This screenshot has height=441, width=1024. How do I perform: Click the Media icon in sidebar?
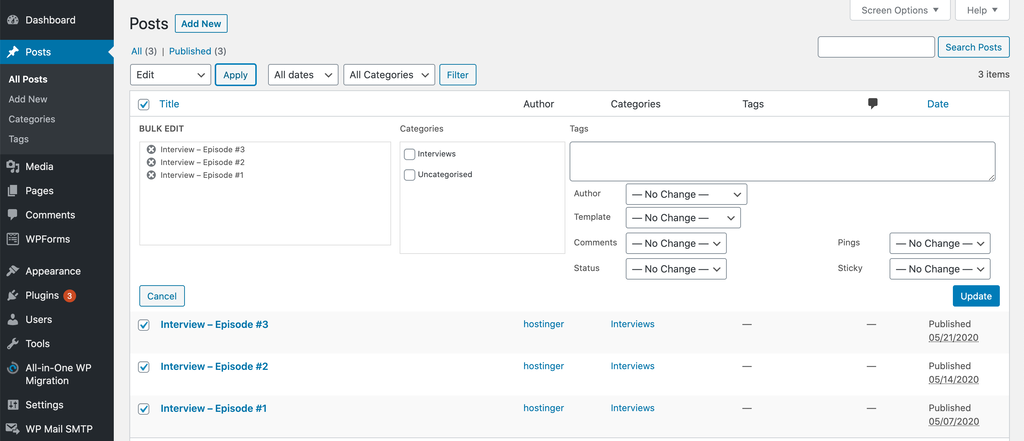(12, 167)
